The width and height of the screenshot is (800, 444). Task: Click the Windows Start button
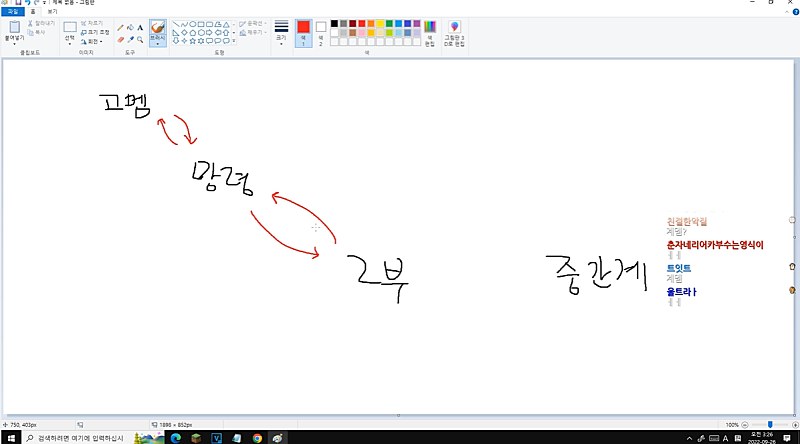pyautogui.click(x=11, y=438)
